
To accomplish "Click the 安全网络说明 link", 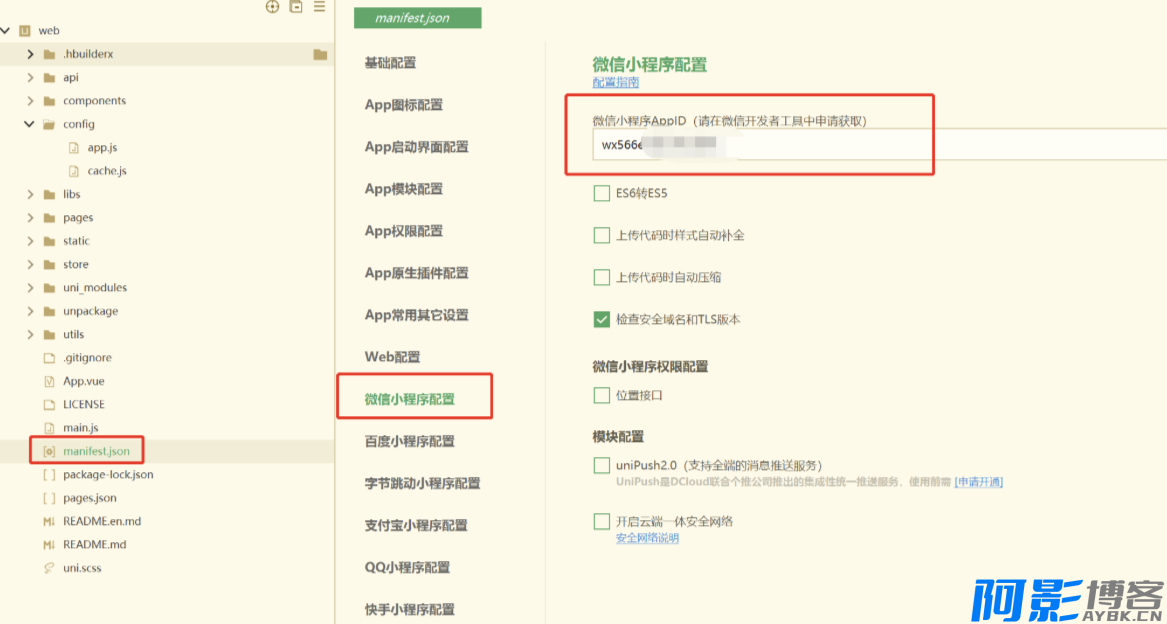I will coord(647,538).
